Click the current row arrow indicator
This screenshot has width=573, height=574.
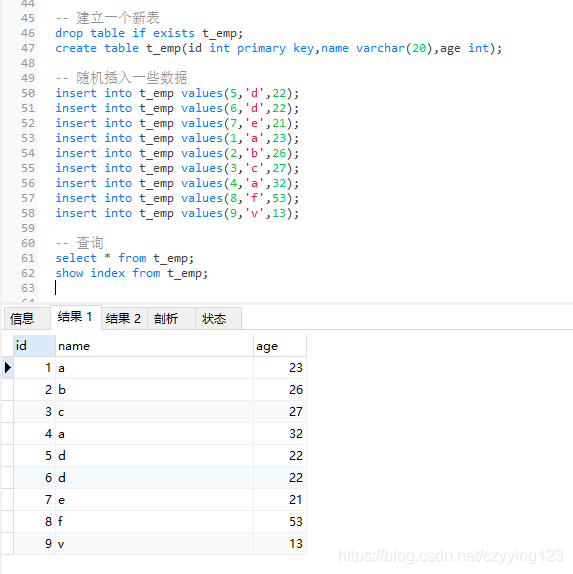pos(8,368)
